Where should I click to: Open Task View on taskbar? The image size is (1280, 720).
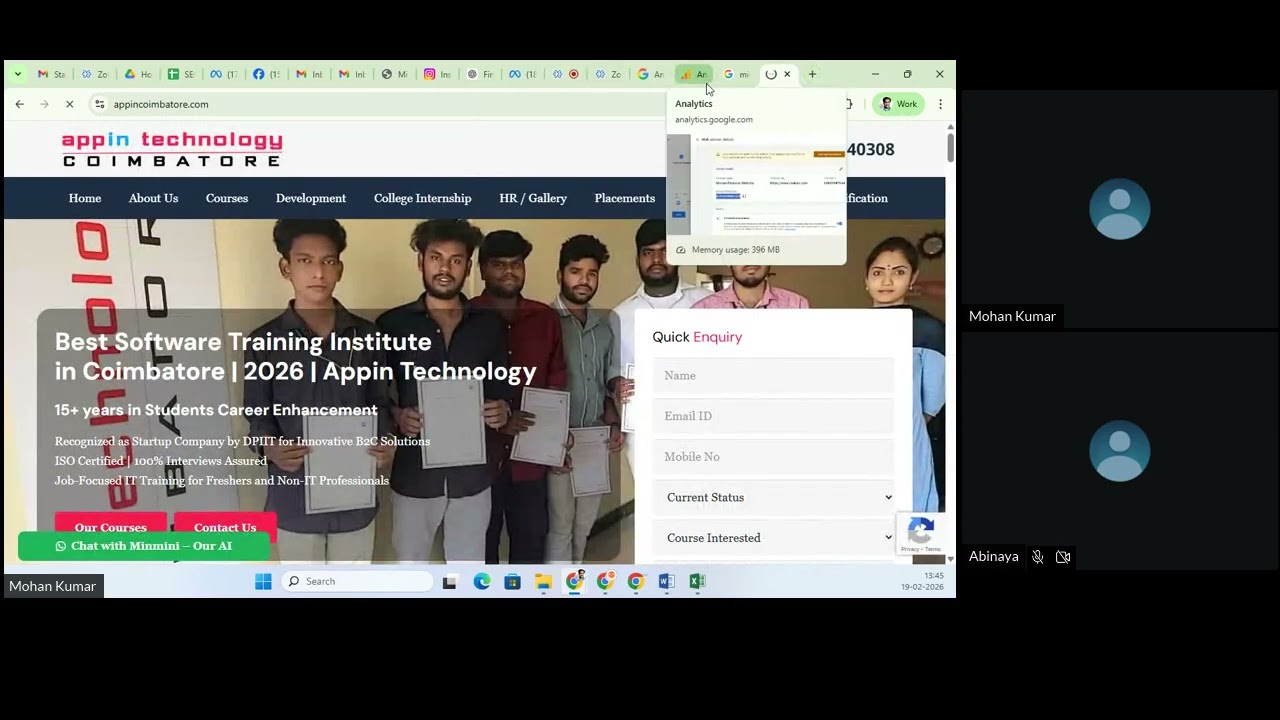pyautogui.click(x=450, y=581)
